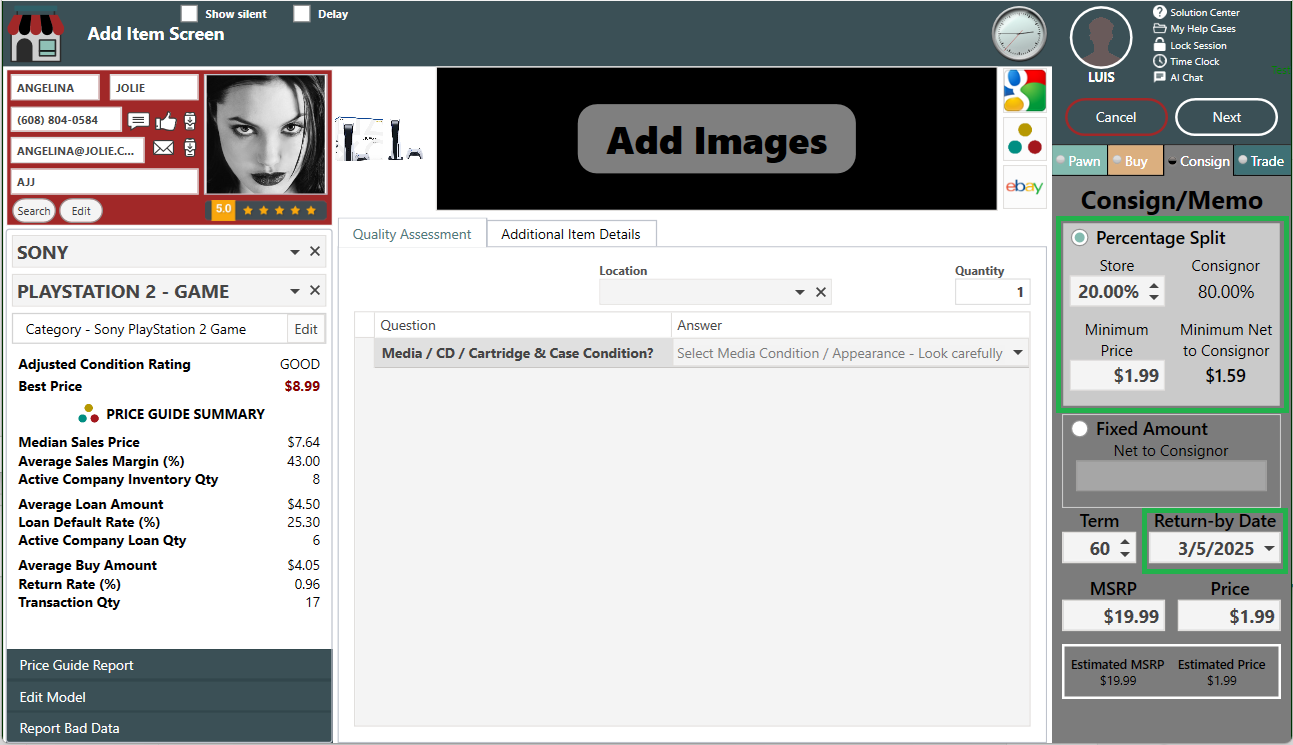Start an AI Chat

(1178, 77)
